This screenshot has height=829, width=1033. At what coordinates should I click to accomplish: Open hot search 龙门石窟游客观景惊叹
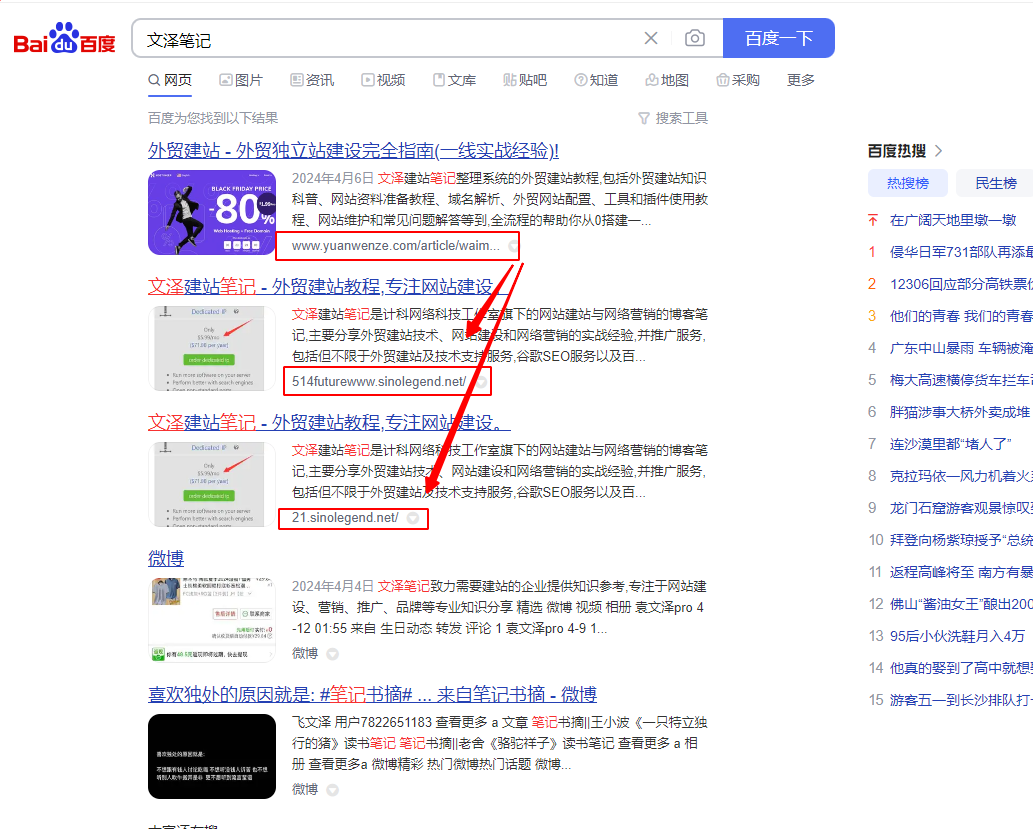tap(961, 508)
